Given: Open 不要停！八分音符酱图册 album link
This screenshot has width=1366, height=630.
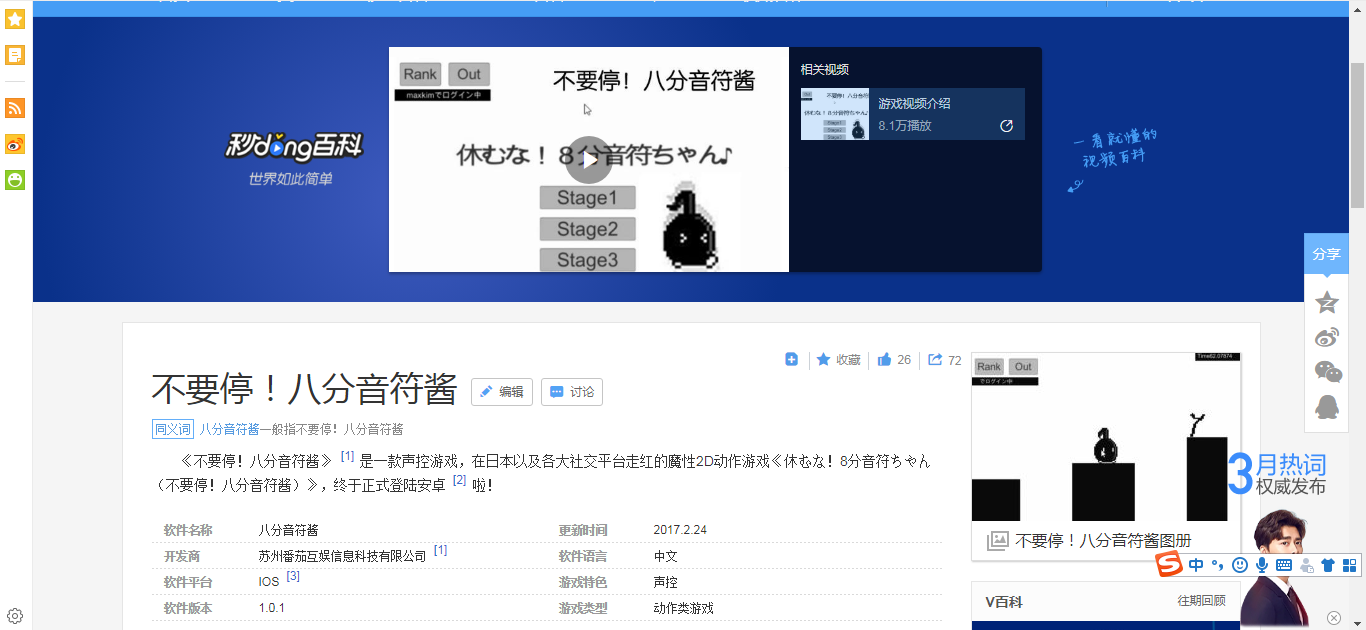Looking at the screenshot, I should pyautogui.click(x=1103, y=541).
